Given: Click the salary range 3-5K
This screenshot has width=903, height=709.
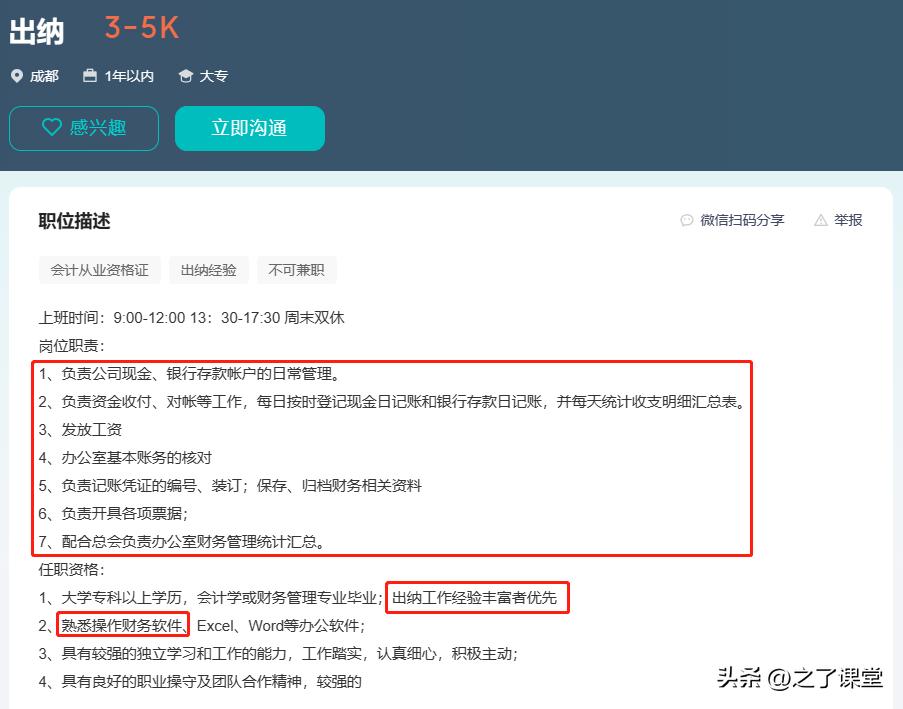Looking at the screenshot, I should click(139, 27).
